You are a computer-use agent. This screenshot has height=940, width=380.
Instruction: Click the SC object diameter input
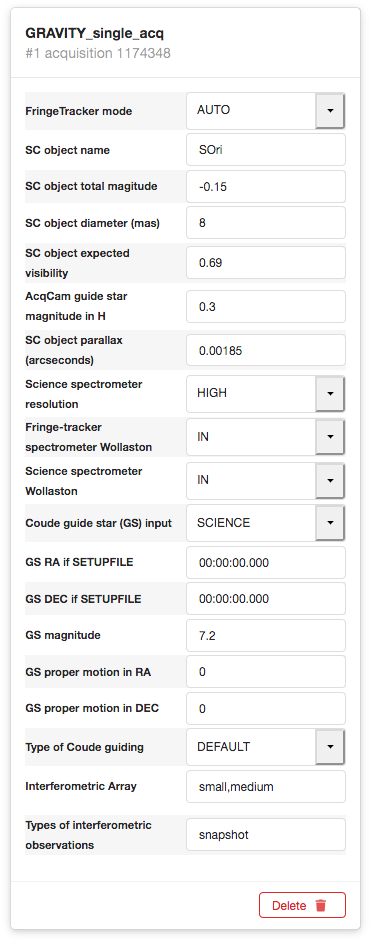pyautogui.click(x=266, y=222)
